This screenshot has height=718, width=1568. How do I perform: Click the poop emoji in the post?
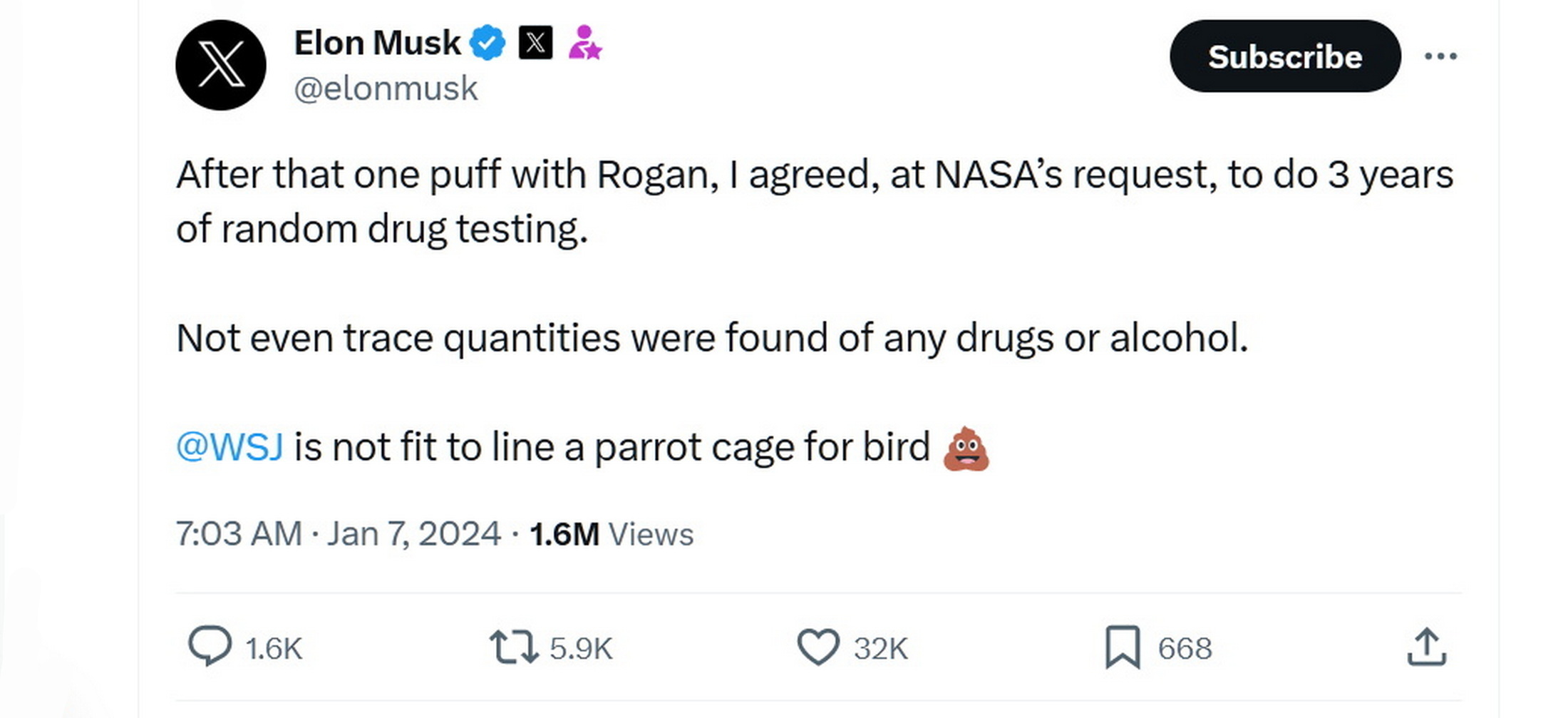point(966,448)
